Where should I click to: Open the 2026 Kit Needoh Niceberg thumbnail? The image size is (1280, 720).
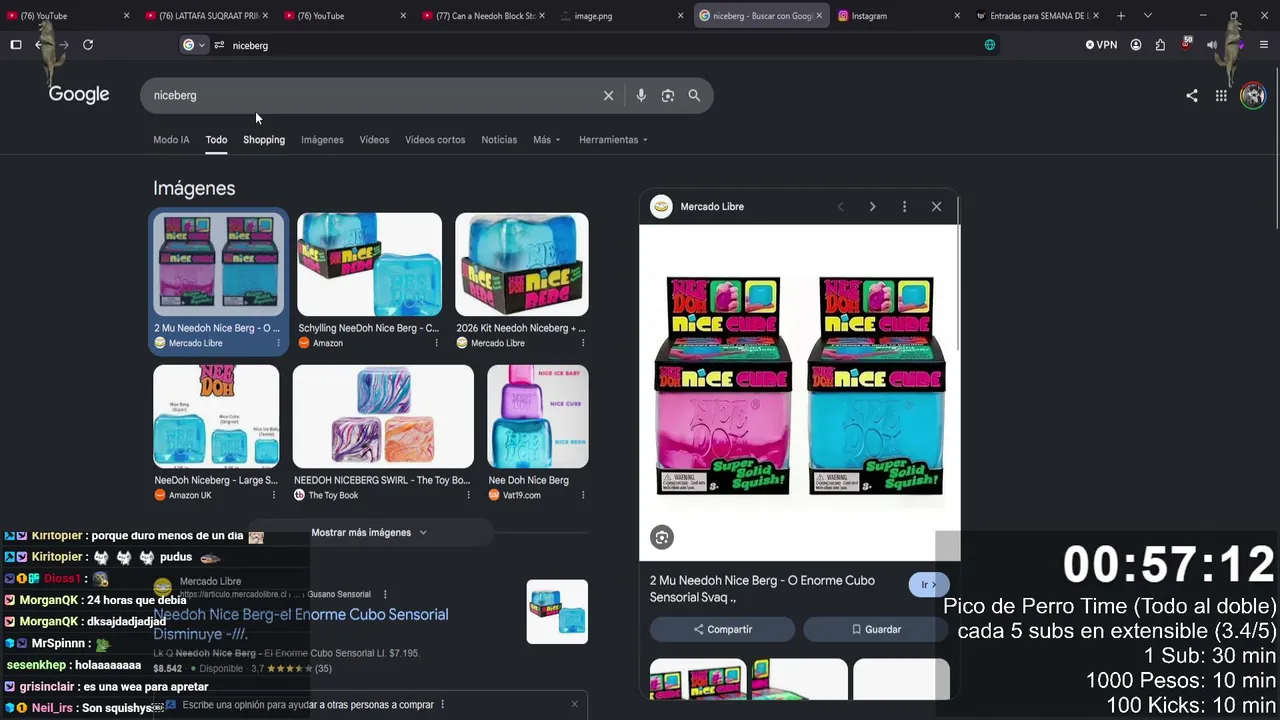pos(522,264)
